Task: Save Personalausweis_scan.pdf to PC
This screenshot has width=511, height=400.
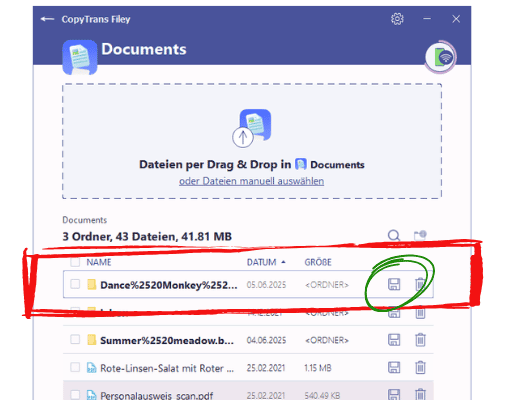Action: click(394, 395)
